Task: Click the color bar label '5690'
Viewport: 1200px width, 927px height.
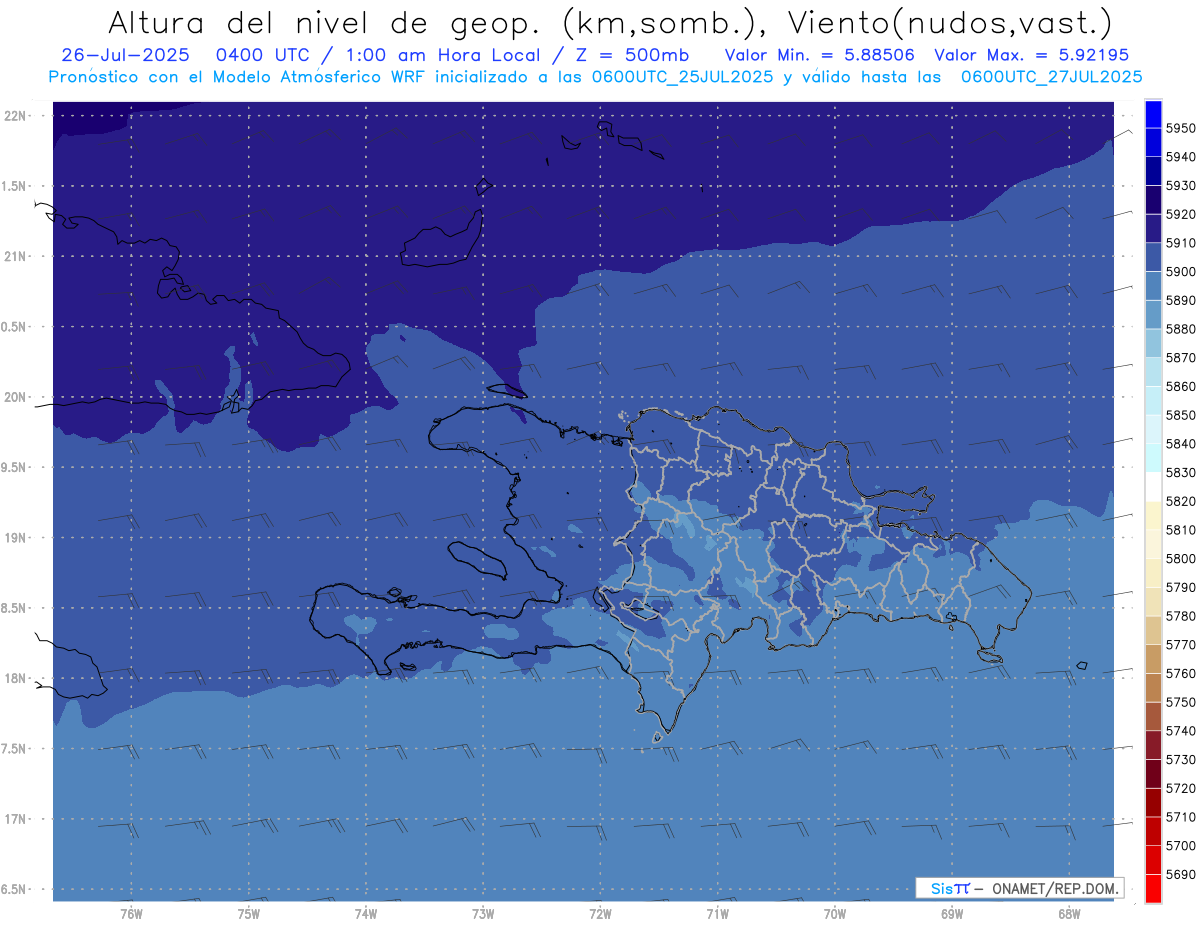Action: (1181, 874)
